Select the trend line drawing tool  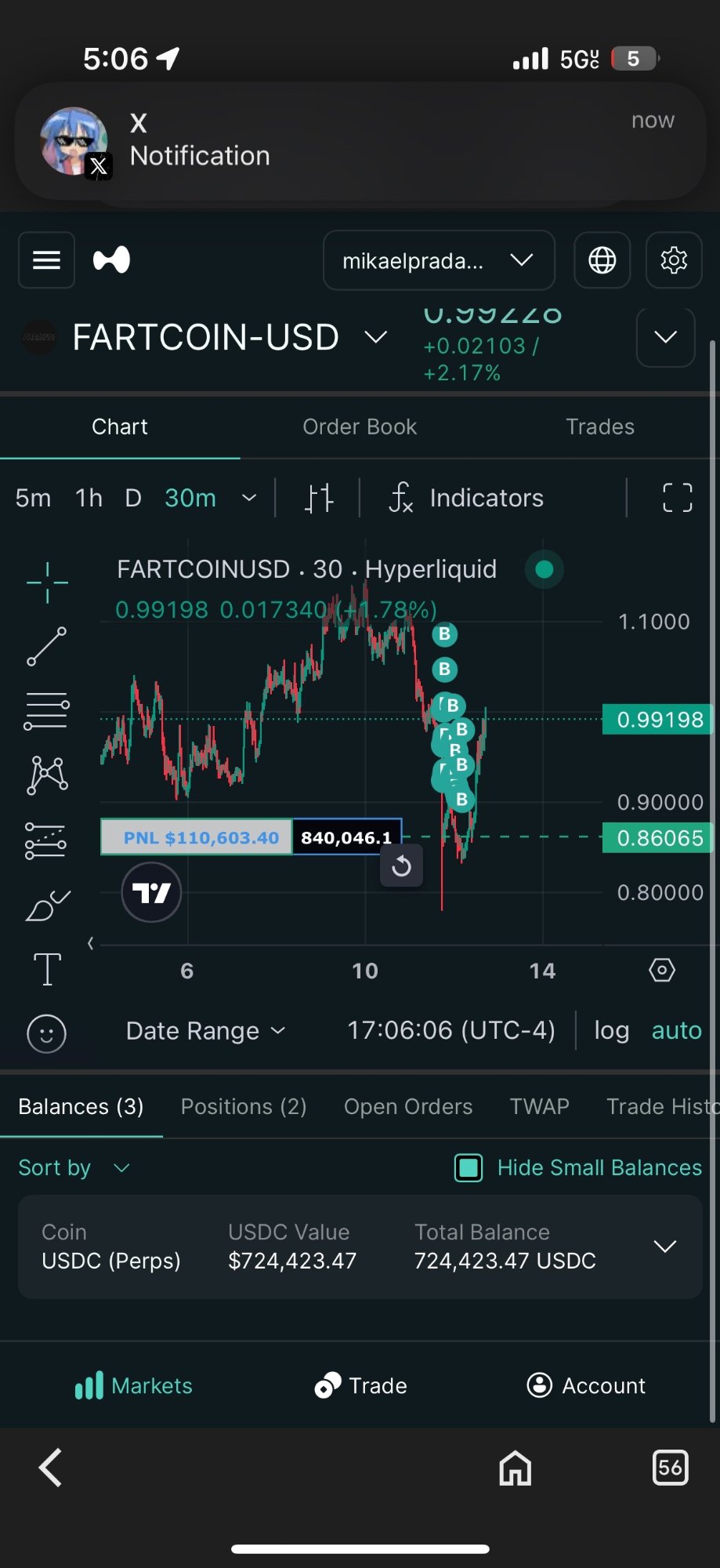coord(47,647)
